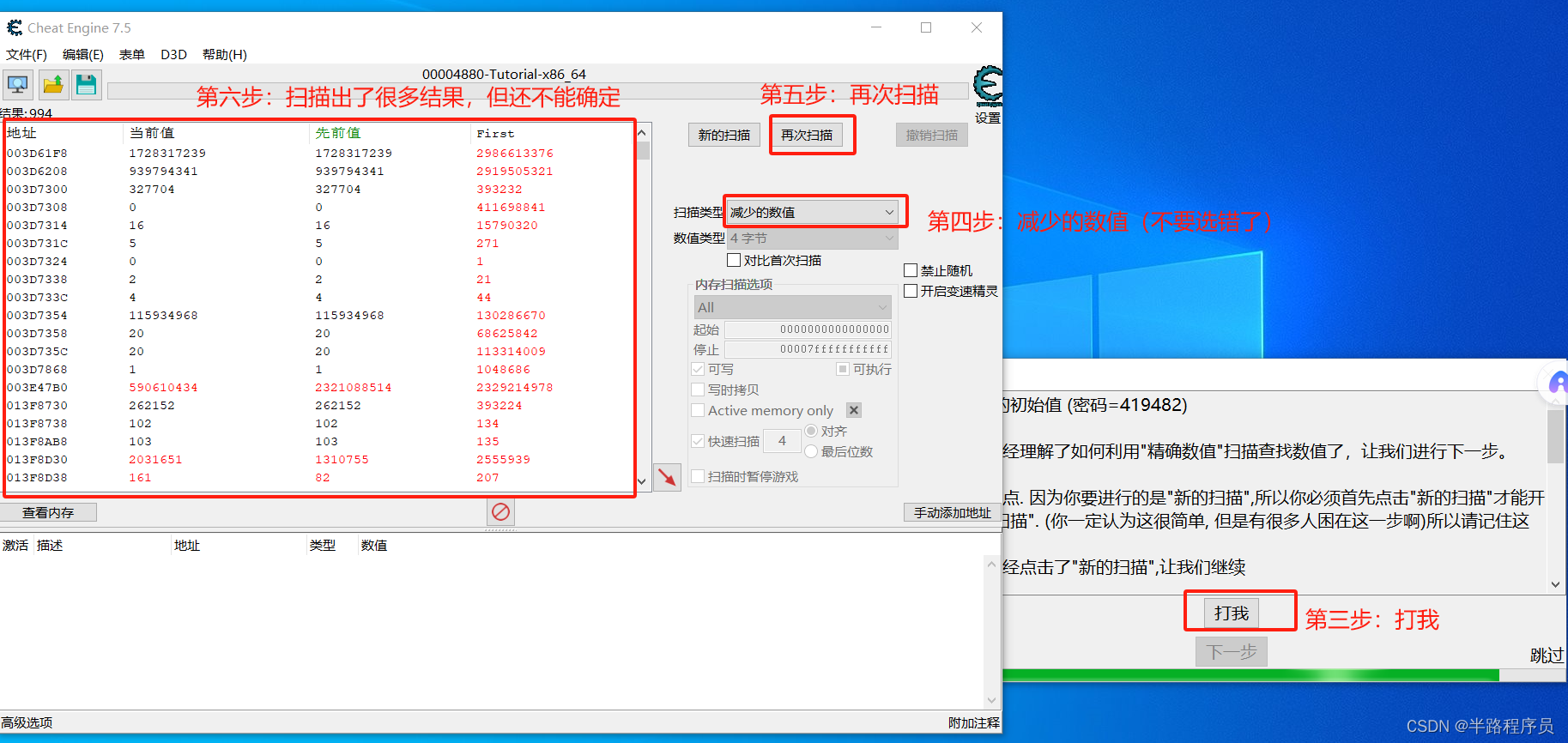Screen dimensions: 1568x743
Task: Click 撤销扫描 button
Action: (932, 135)
